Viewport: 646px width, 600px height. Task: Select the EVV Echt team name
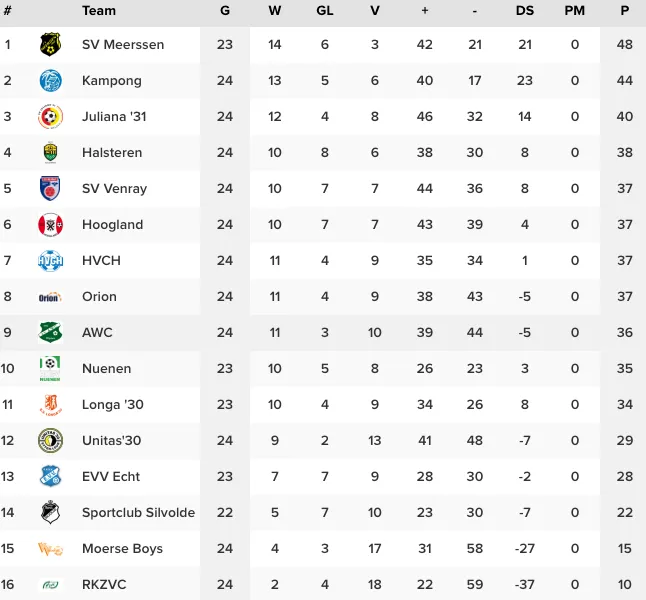(x=111, y=476)
